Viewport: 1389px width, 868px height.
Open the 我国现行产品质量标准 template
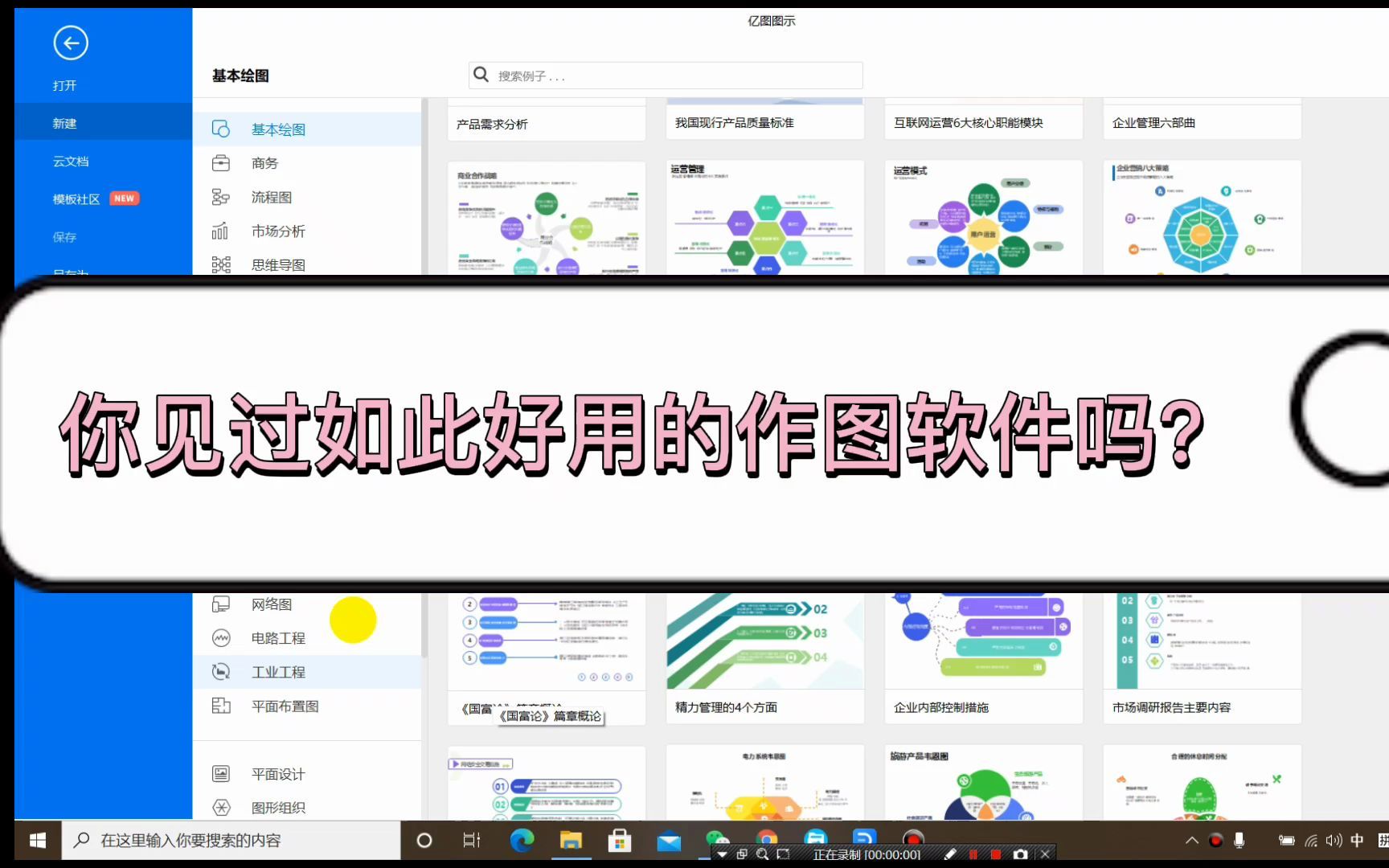[765, 123]
